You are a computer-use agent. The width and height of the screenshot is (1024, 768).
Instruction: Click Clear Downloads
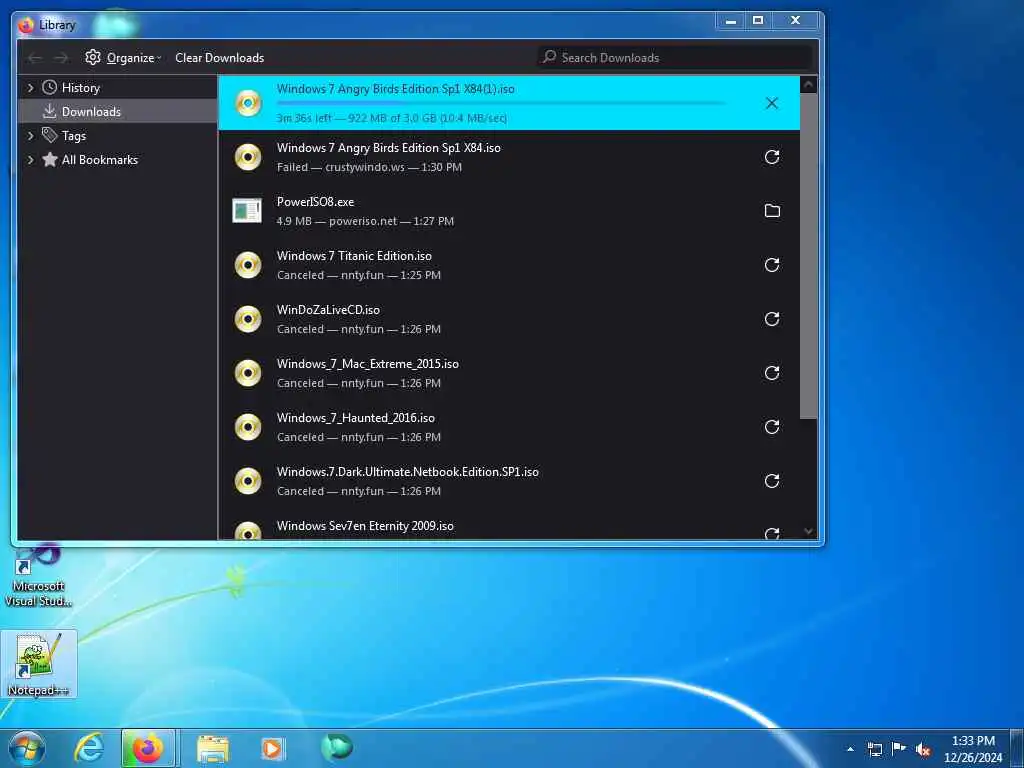point(219,57)
